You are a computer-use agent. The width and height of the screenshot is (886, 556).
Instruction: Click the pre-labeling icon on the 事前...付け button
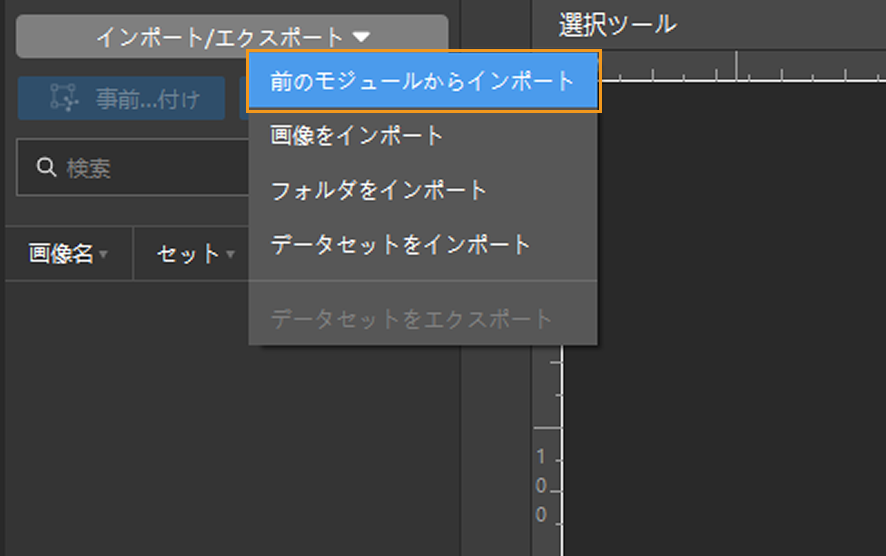pos(64,98)
